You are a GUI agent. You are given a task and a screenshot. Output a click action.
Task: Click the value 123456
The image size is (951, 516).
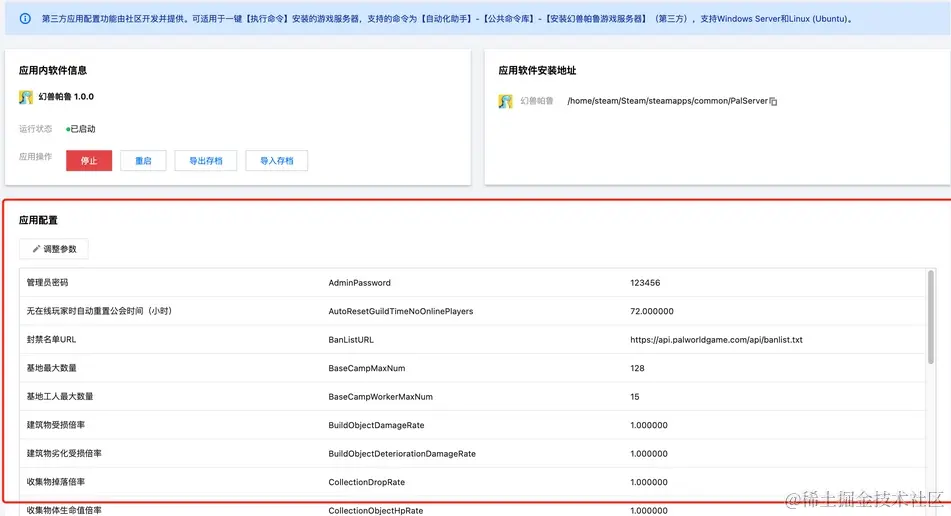(x=645, y=283)
